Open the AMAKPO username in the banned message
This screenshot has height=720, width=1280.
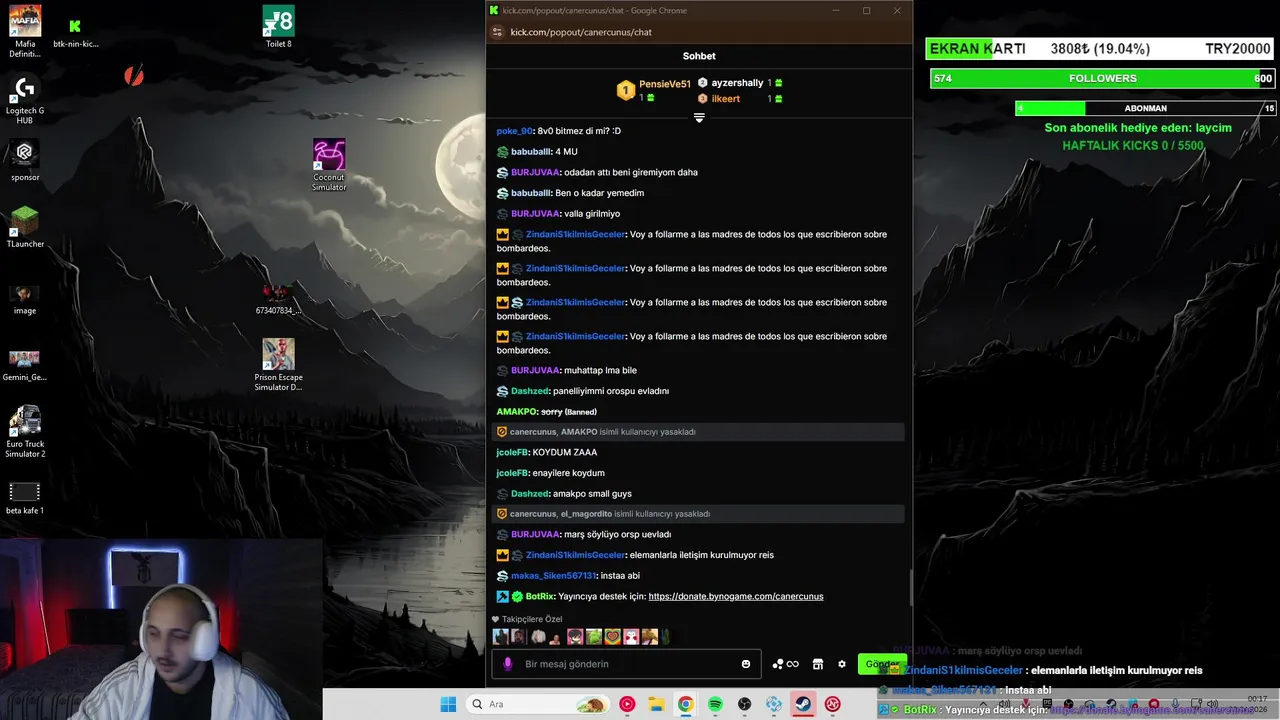(x=516, y=412)
